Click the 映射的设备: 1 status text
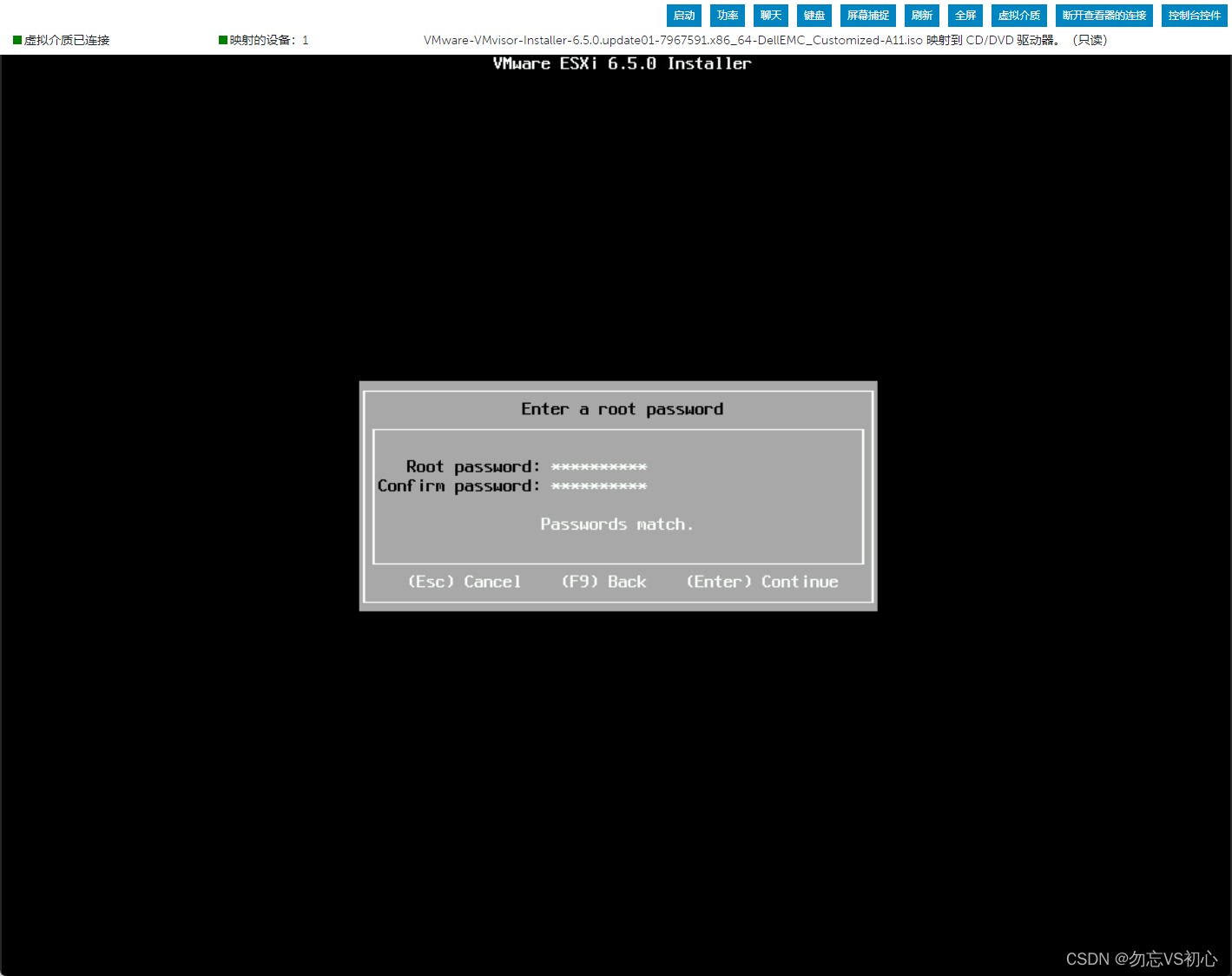The width and height of the screenshot is (1232, 976). click(269, 40)
